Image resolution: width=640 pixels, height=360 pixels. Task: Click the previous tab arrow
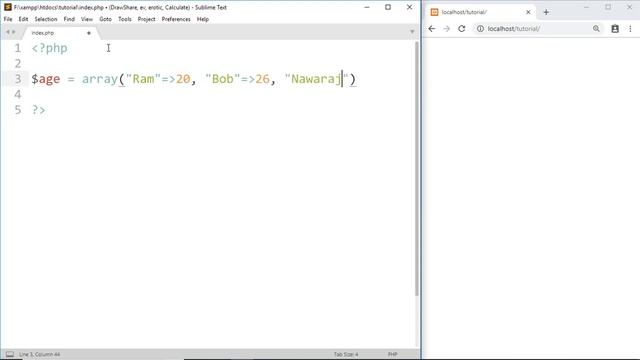(x=7, y=32)
